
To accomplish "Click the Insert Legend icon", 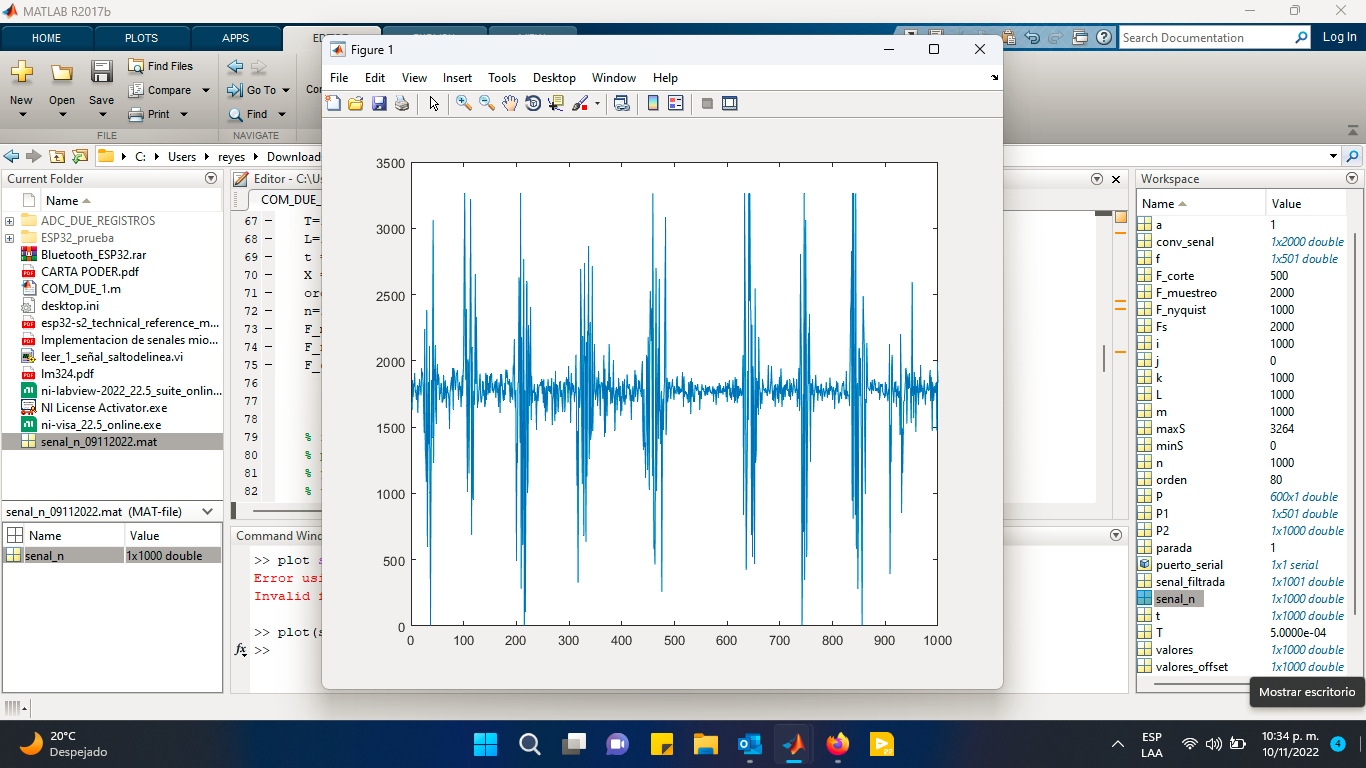I will point(675,103).
